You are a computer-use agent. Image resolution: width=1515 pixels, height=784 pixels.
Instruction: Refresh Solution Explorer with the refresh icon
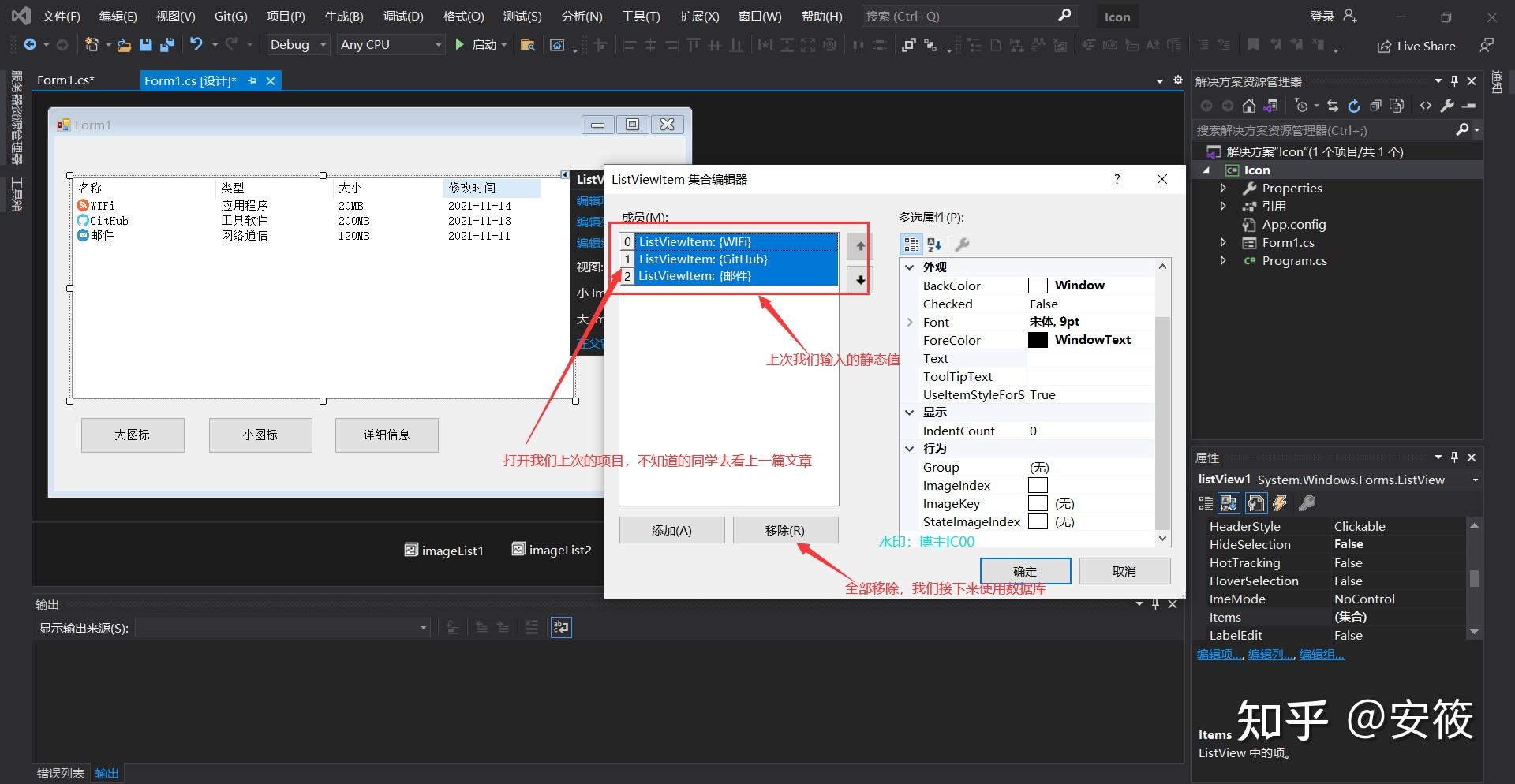[1354, 106]
